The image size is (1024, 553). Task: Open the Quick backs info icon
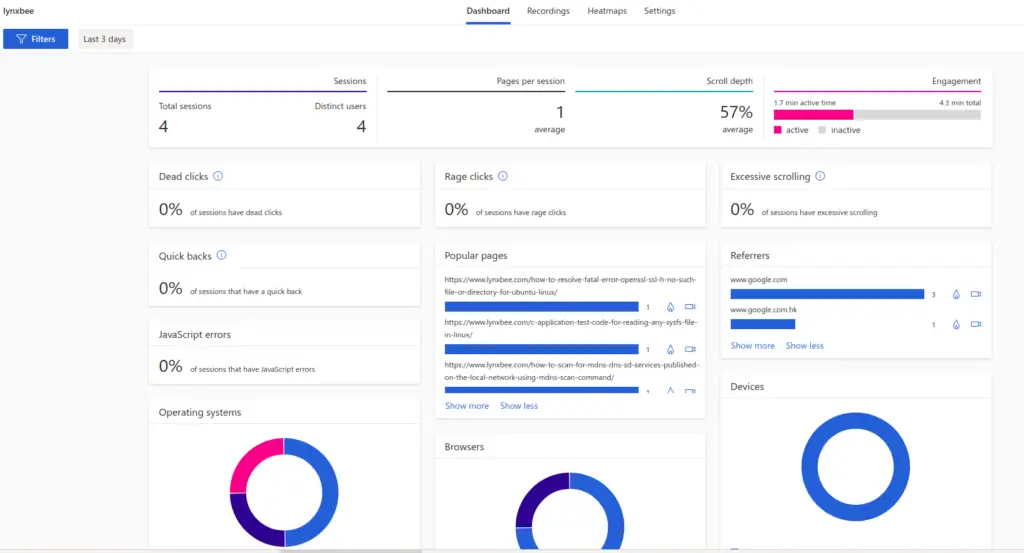click(221, 255)
